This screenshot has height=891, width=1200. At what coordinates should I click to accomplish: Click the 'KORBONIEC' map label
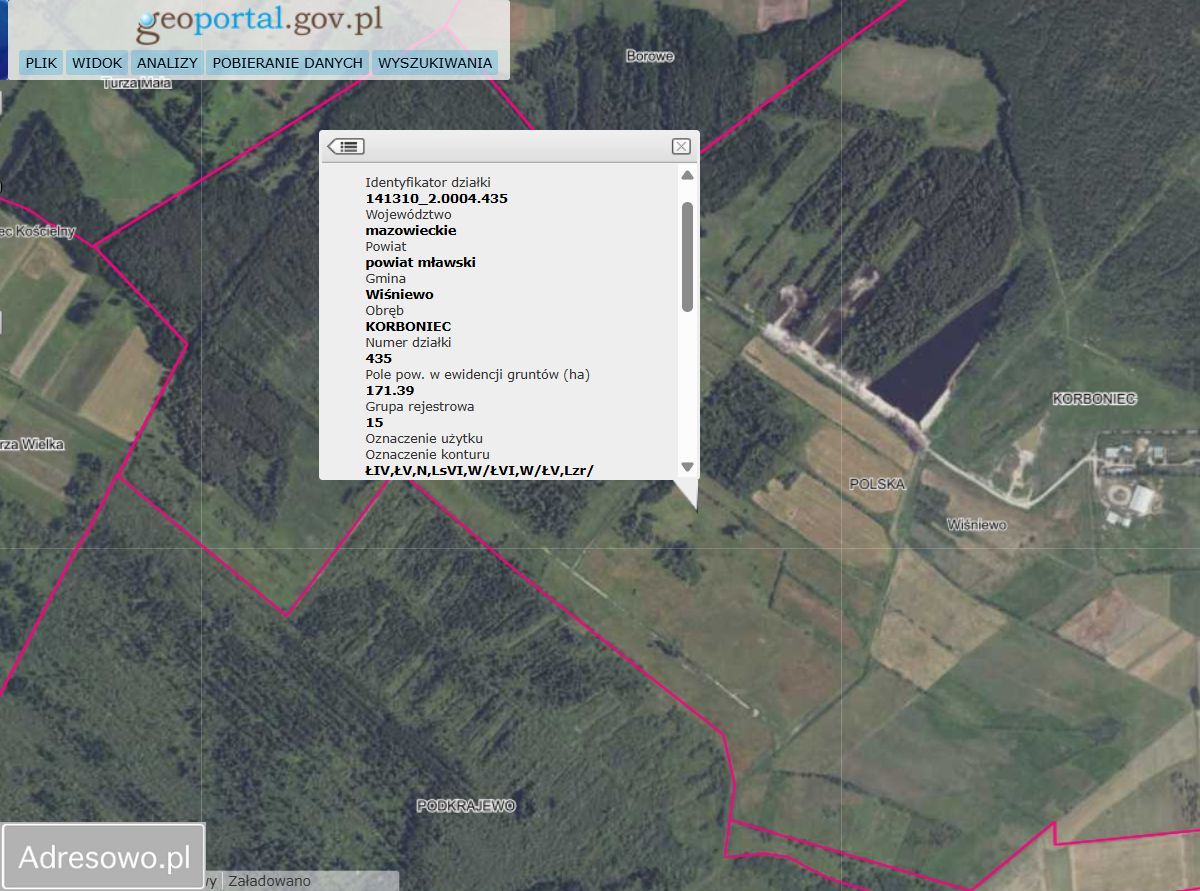1095,398
